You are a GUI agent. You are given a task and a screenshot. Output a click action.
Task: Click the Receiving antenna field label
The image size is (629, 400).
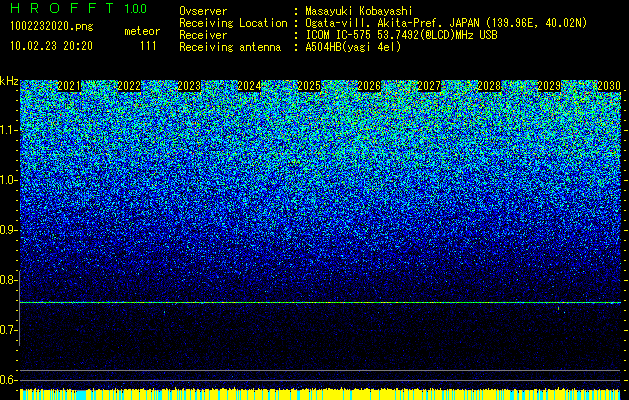230,47
